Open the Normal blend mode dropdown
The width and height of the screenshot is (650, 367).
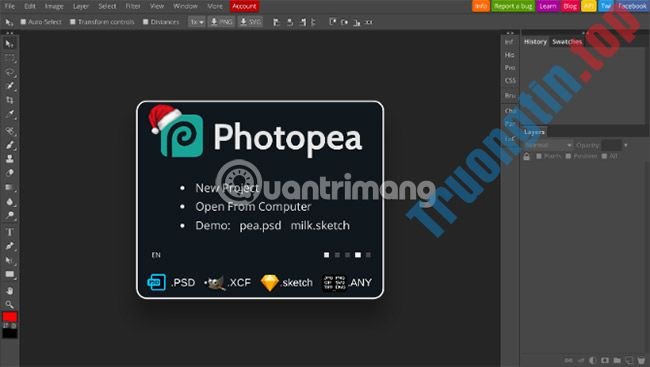548,145
